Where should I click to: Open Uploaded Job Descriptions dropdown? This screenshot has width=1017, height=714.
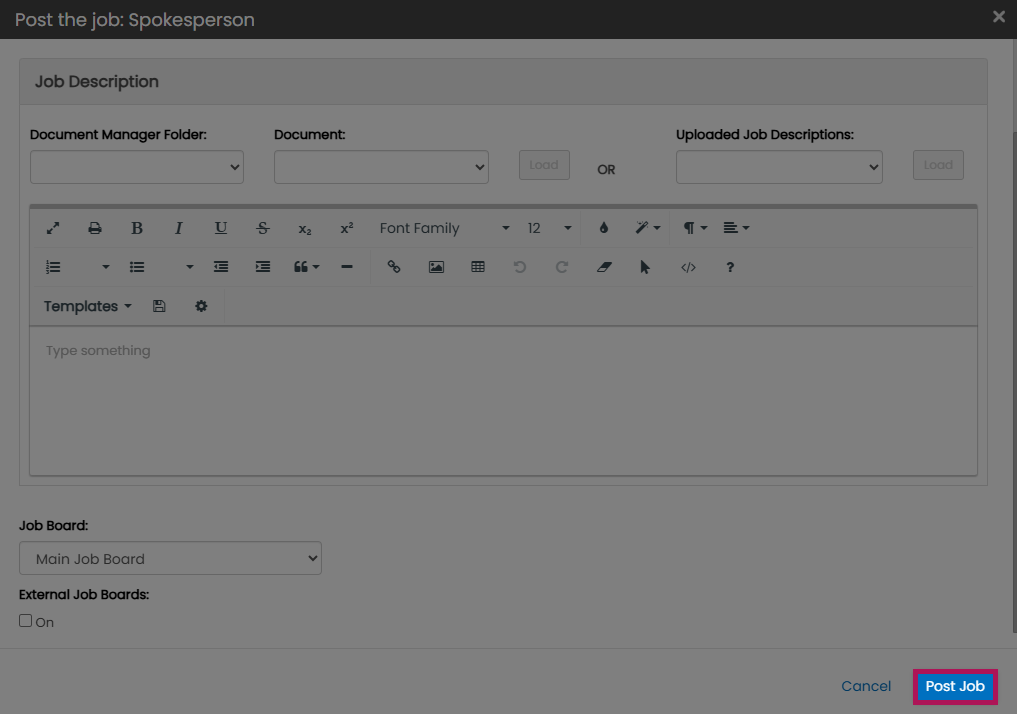[x=779, y=167]
